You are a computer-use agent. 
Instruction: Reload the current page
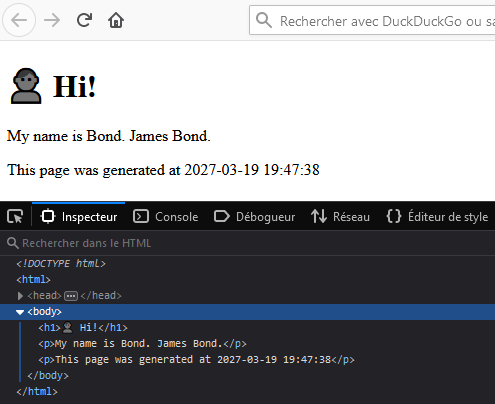(x=84, y=20)
